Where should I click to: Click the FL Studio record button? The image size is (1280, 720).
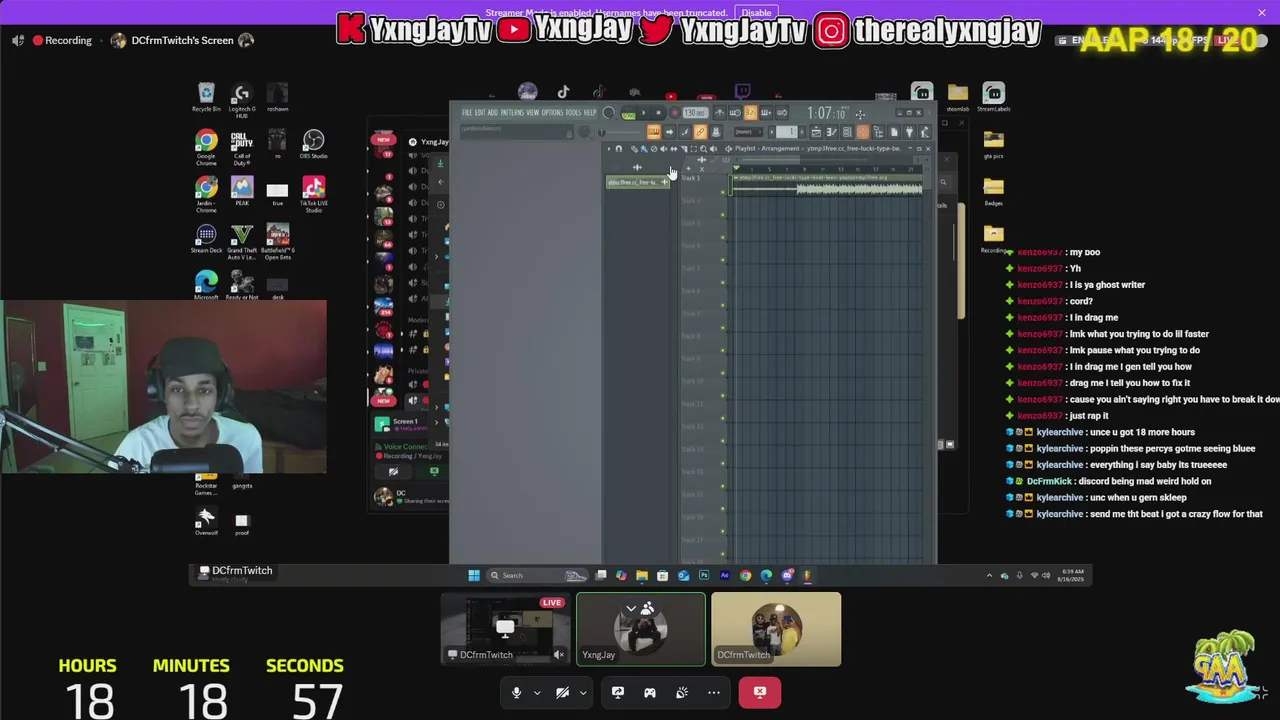(675, 113)
